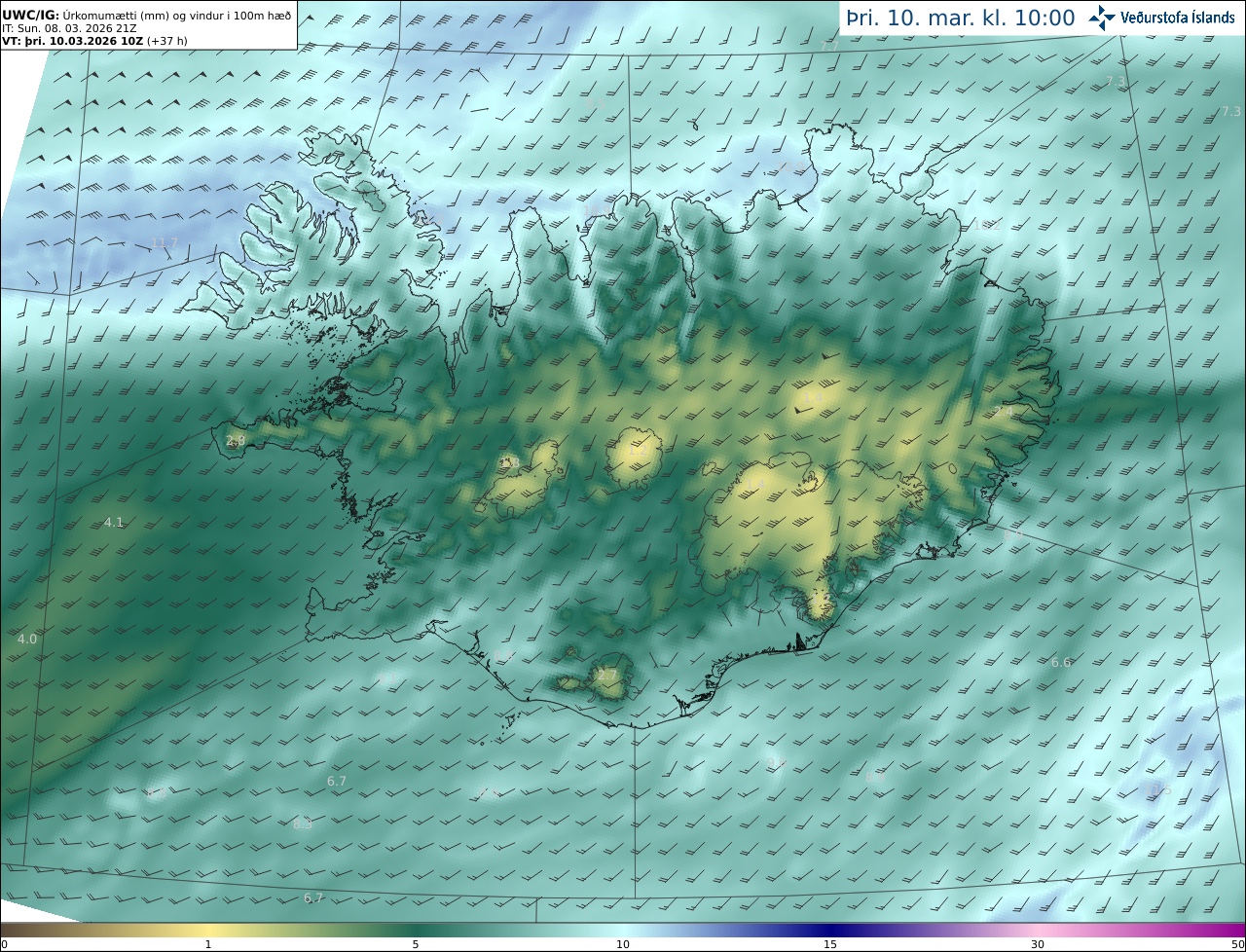This screenshot has height=952, width=1246.
Task: Click the 'UWC/IG: Úrkomumætti (mm)' title line
Action: click(x=146, y=15)
